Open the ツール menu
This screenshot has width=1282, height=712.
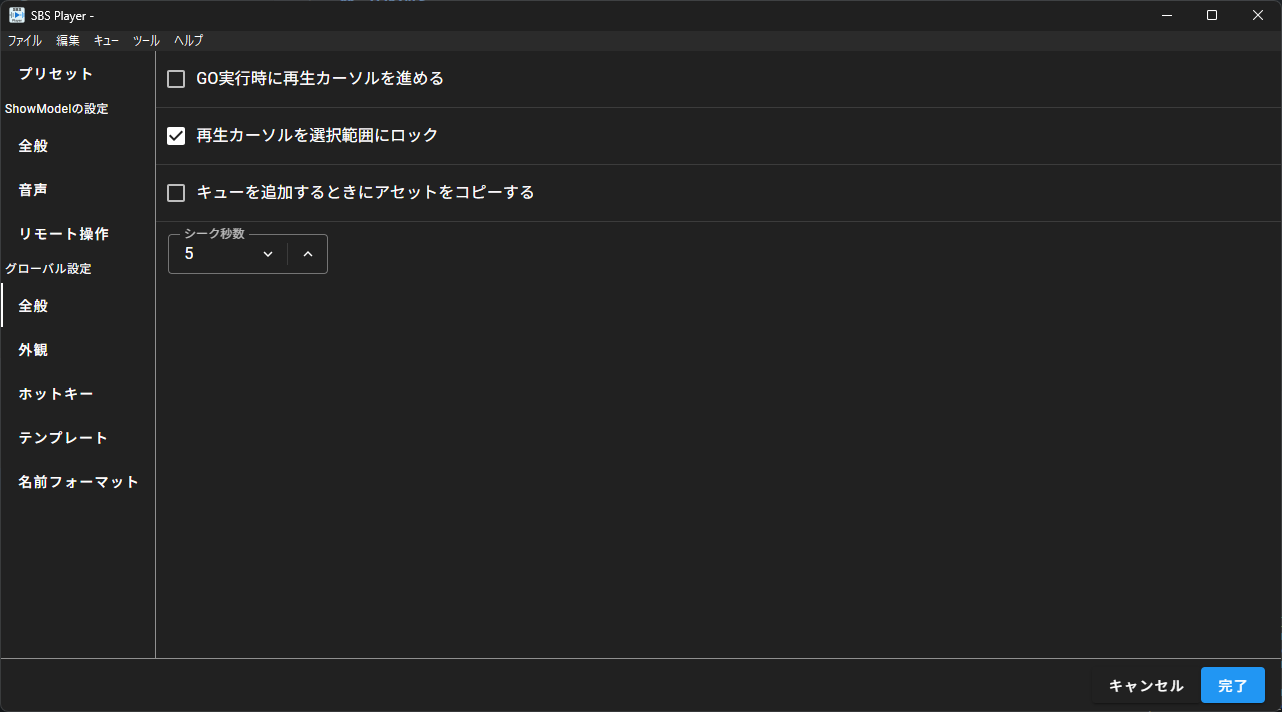[145, 40]
